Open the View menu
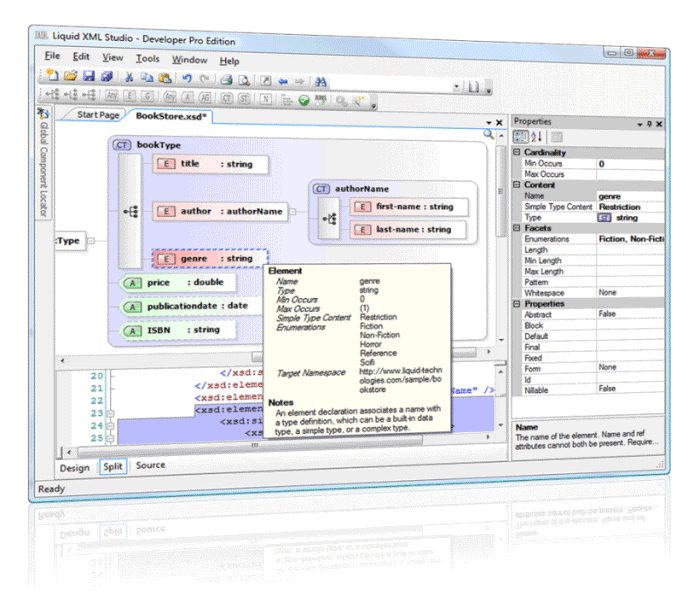This screenshot has height=600, width=682. coord(113,57)
